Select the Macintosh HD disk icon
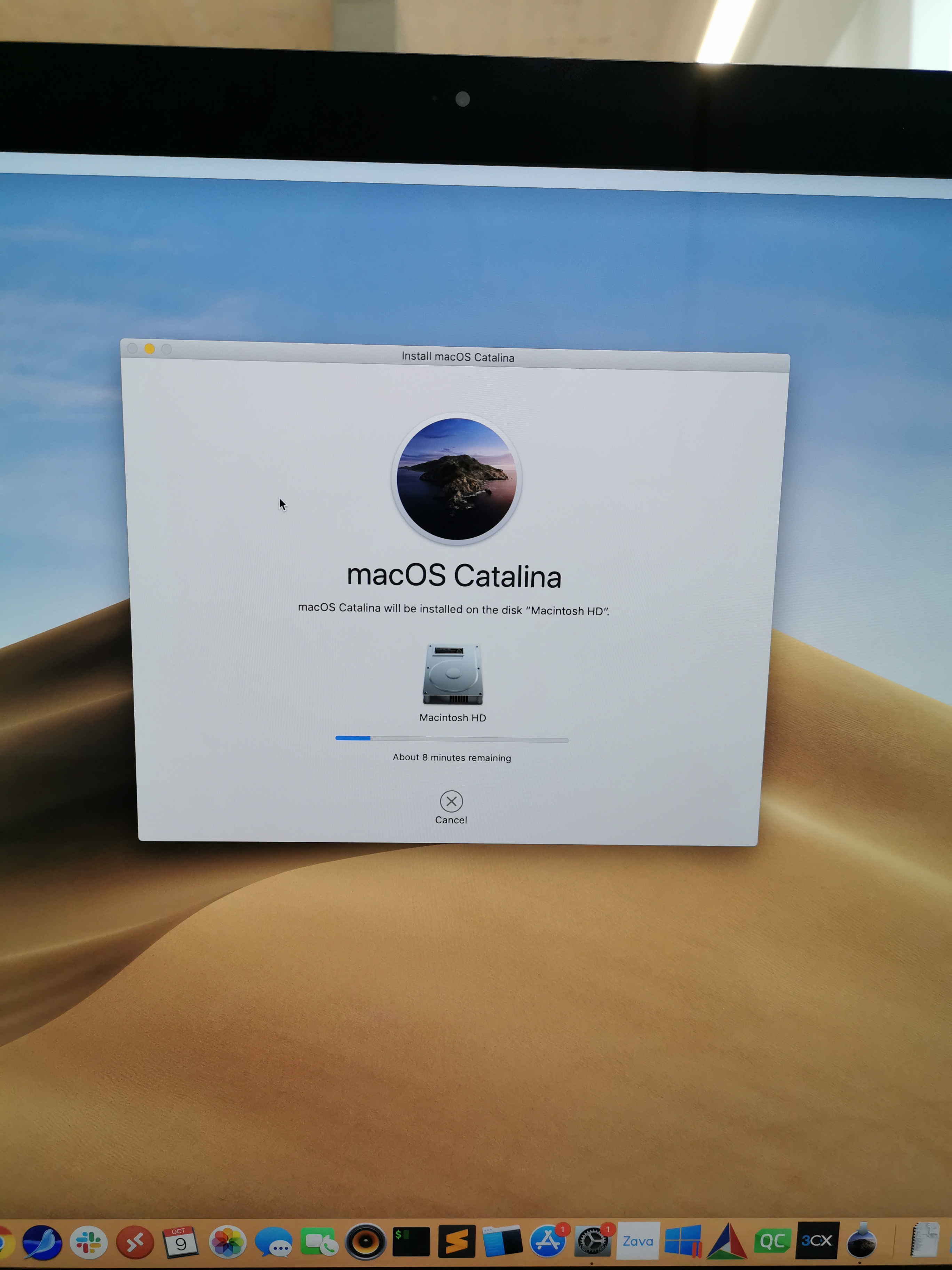The image size is (952, 1270). click(x=453, y=675)
